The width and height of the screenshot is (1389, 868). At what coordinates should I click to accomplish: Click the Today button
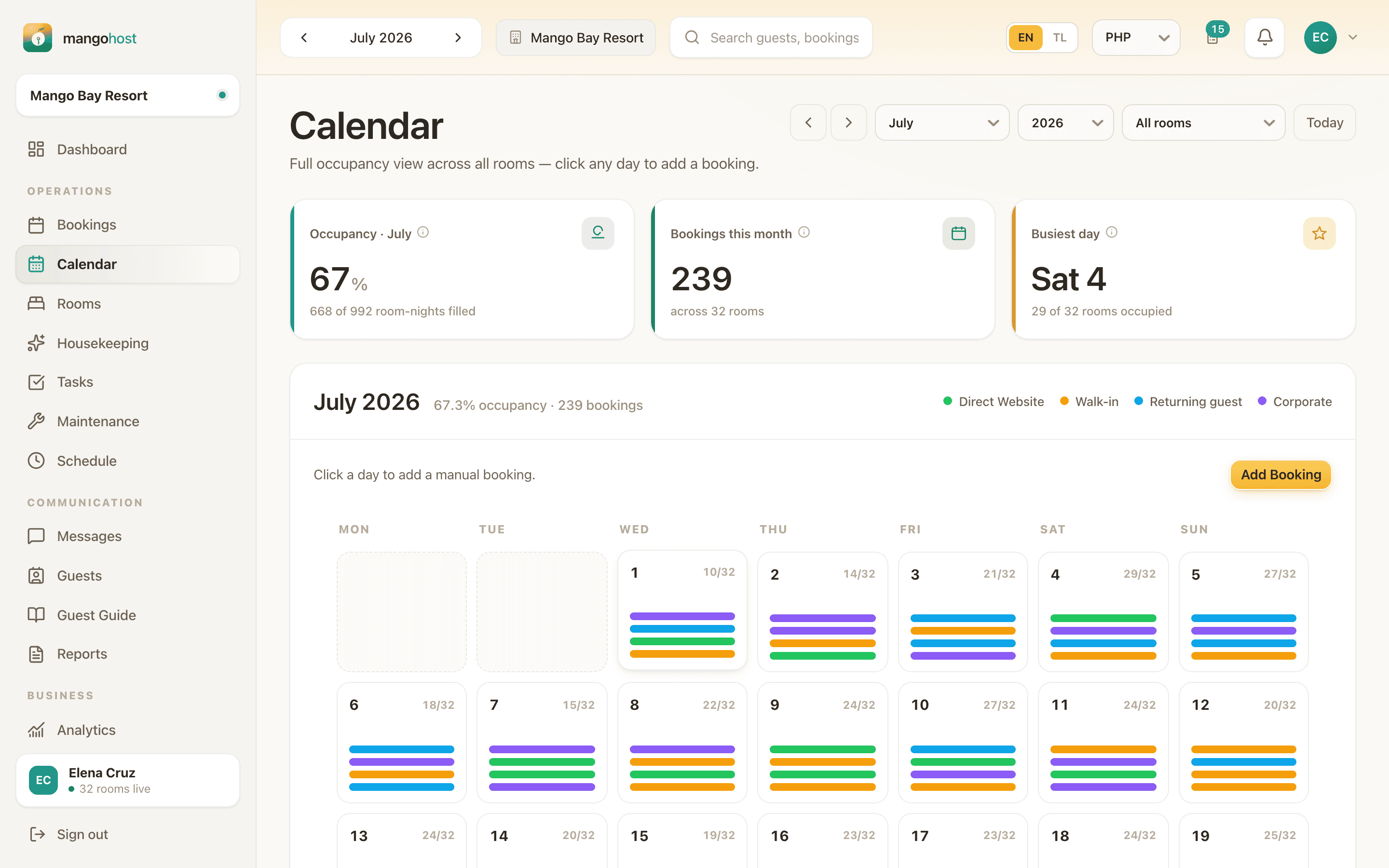tap(1325, 123)
